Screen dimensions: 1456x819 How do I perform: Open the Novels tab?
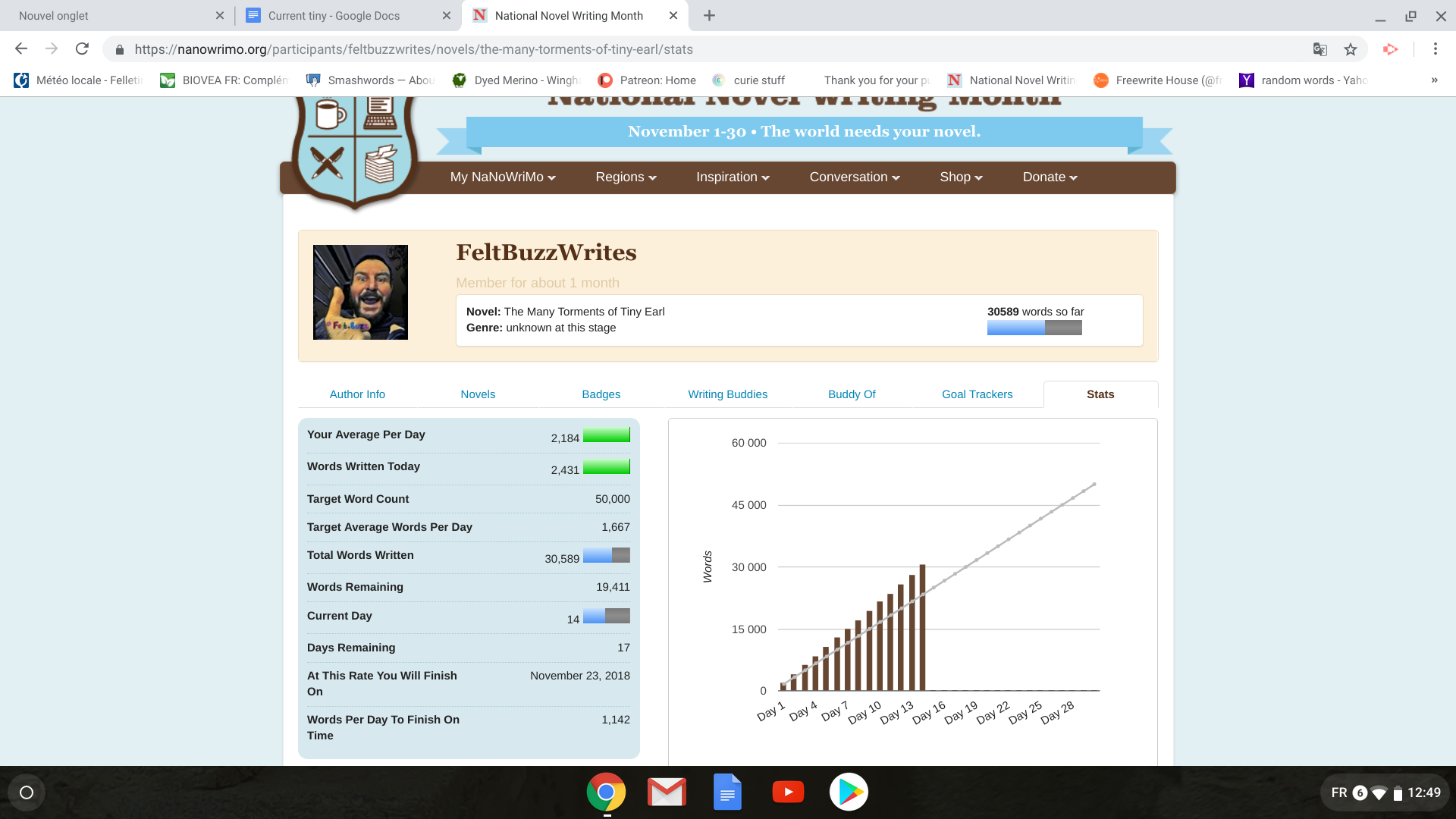click(x=478, y=394)
